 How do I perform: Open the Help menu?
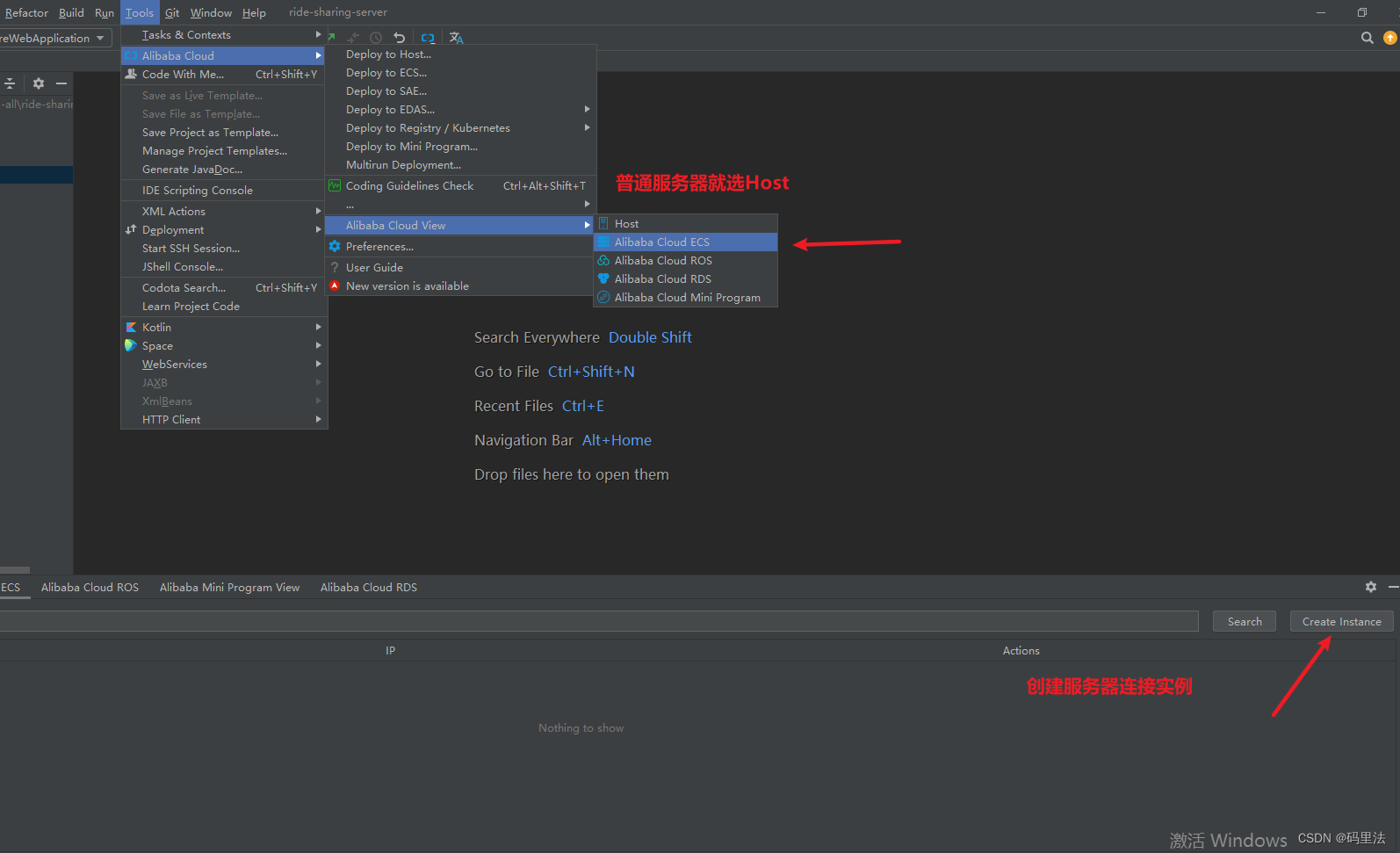point(254,13)
